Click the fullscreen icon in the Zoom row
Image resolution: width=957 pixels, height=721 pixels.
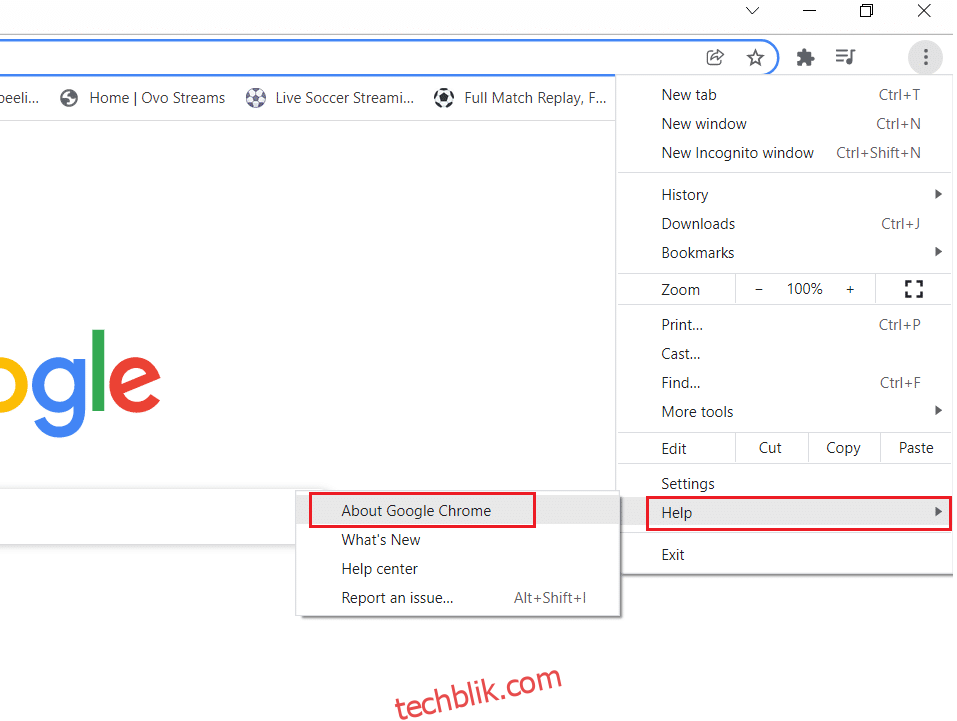913,289
